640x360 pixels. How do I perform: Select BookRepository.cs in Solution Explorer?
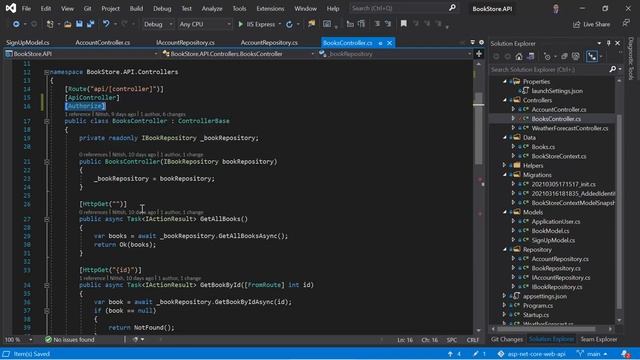click(x=556, y=268)
